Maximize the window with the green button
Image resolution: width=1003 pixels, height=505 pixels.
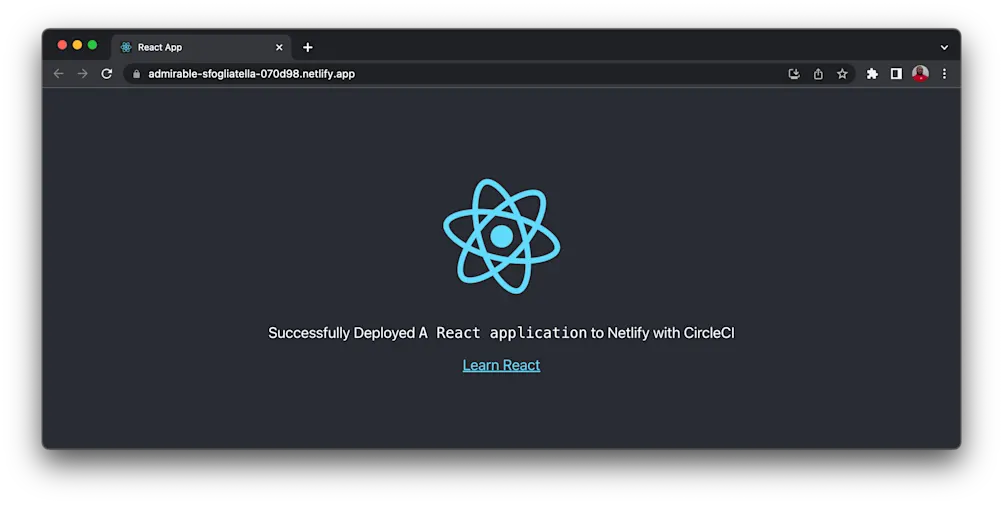[x=92, y=45]
